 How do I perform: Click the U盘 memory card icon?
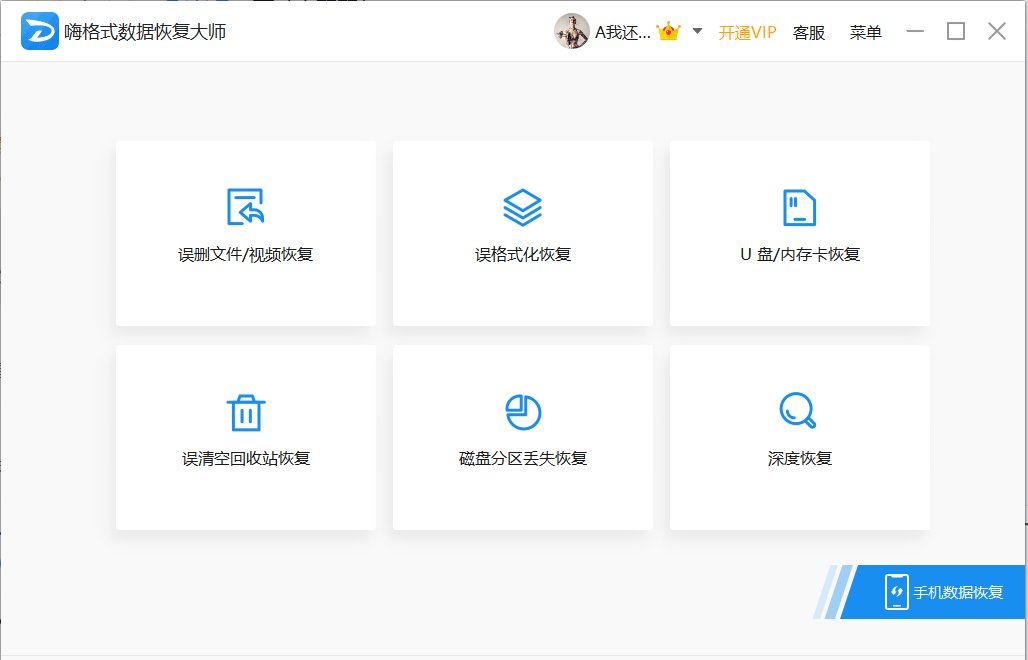pos(799,207)
